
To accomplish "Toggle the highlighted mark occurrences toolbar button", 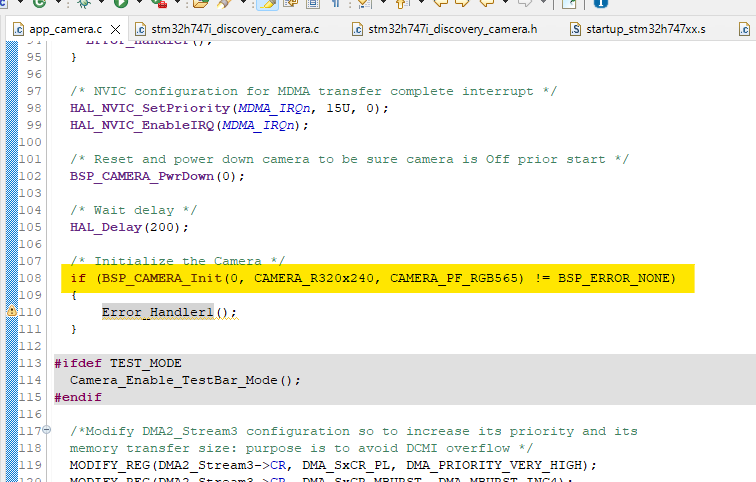I will click(x=267, y=3).
